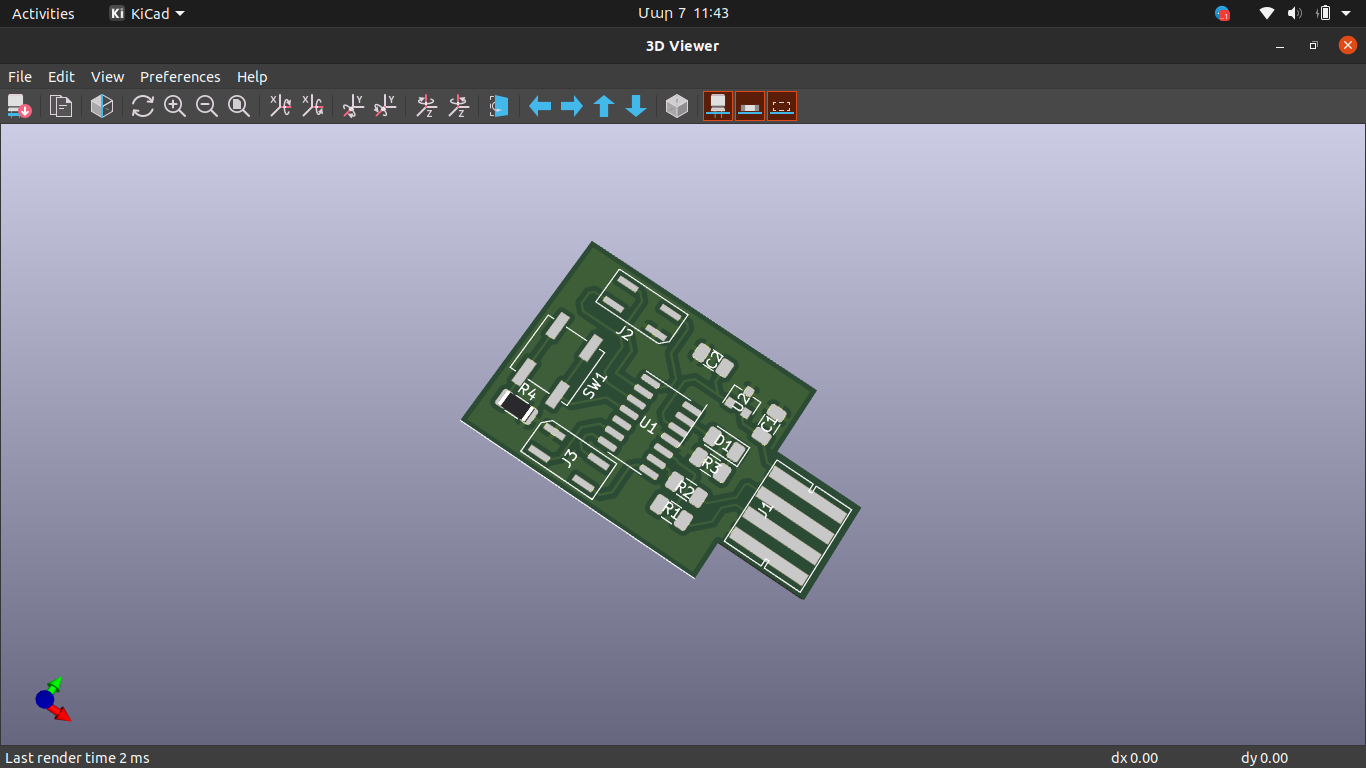Click the Wi-Fi network indicator
The image size is (1366, 768).
pyautogui.click(x=1267, y=14)
